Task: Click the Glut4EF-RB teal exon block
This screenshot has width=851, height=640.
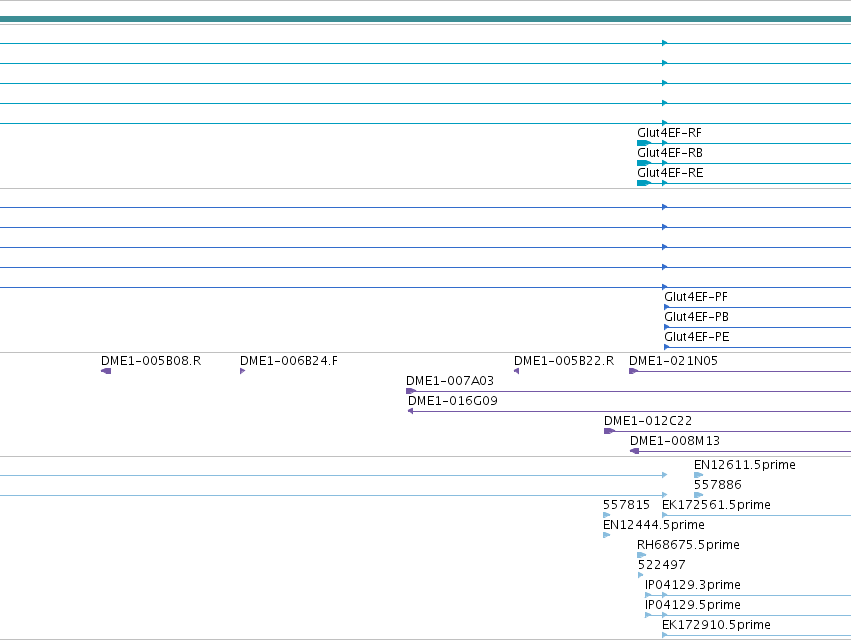Action: coord(644,163)
